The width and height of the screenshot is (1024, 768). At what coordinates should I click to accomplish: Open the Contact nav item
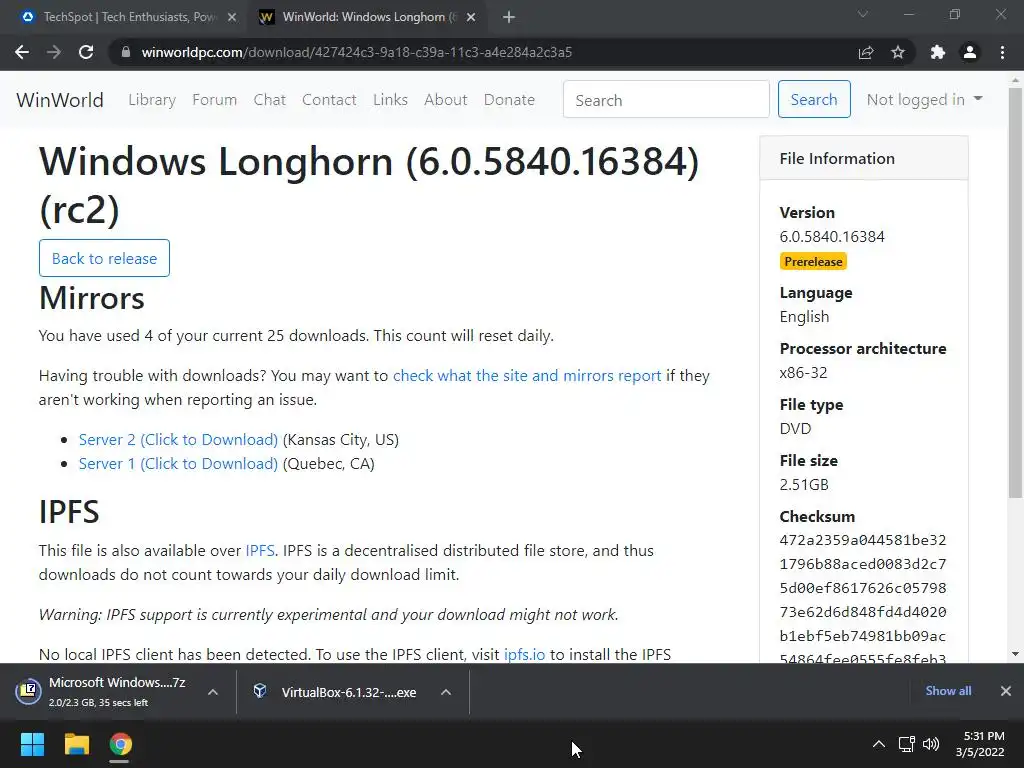click(329, 100)
